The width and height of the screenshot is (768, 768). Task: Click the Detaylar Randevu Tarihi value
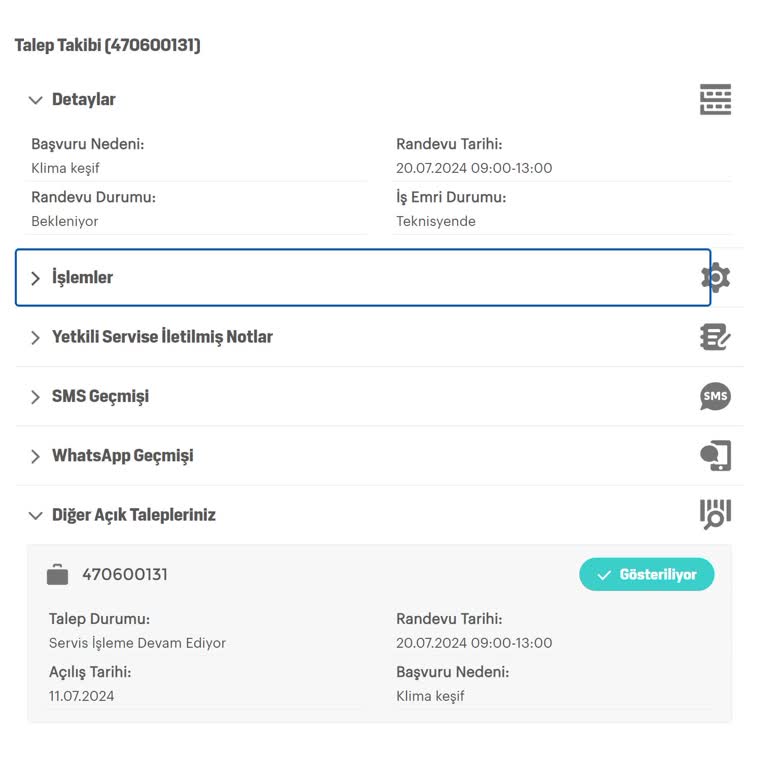tap(474, 168)
